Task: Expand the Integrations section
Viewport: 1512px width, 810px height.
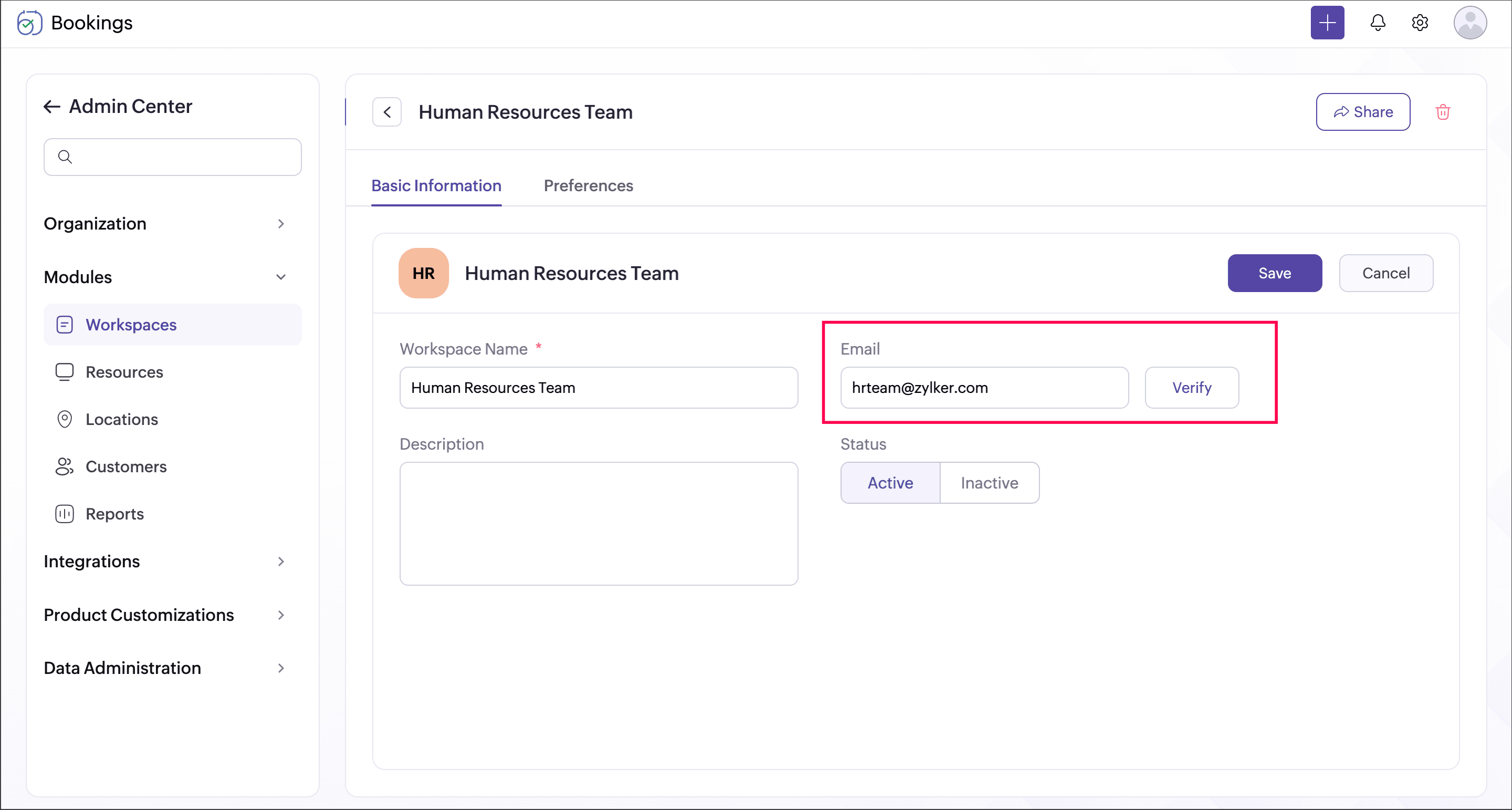Action: point(281,562)
